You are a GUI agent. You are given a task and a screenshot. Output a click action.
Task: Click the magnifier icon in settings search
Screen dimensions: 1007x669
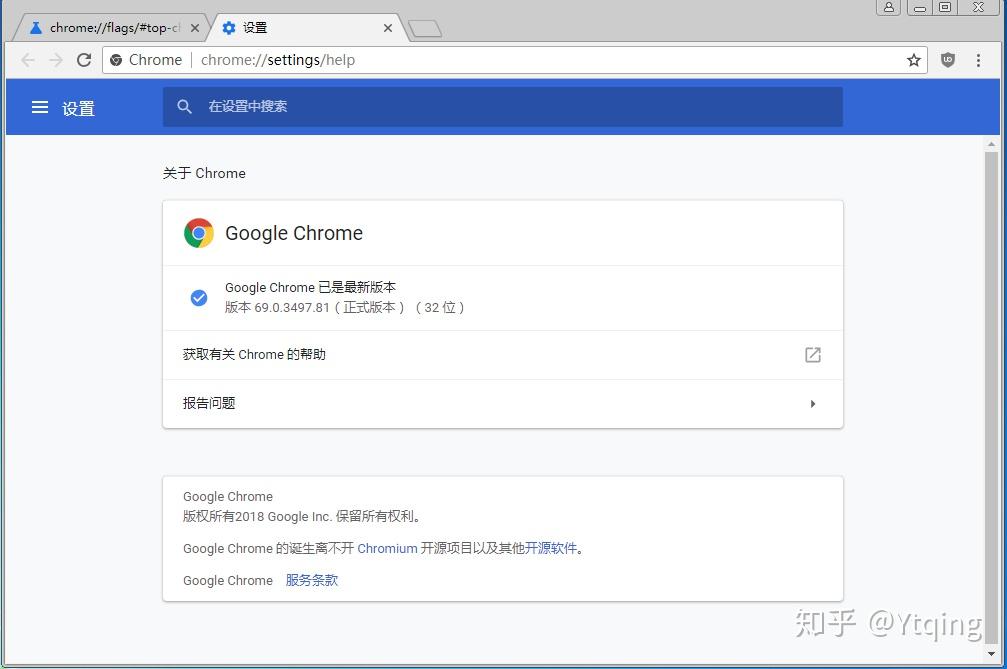coord(184,107)
